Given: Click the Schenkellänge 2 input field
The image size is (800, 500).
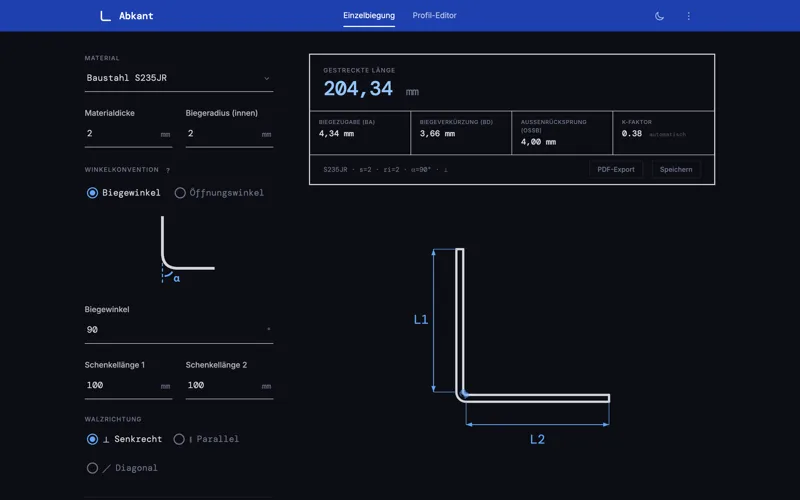Looking at the screenshot, I should 220,385.
